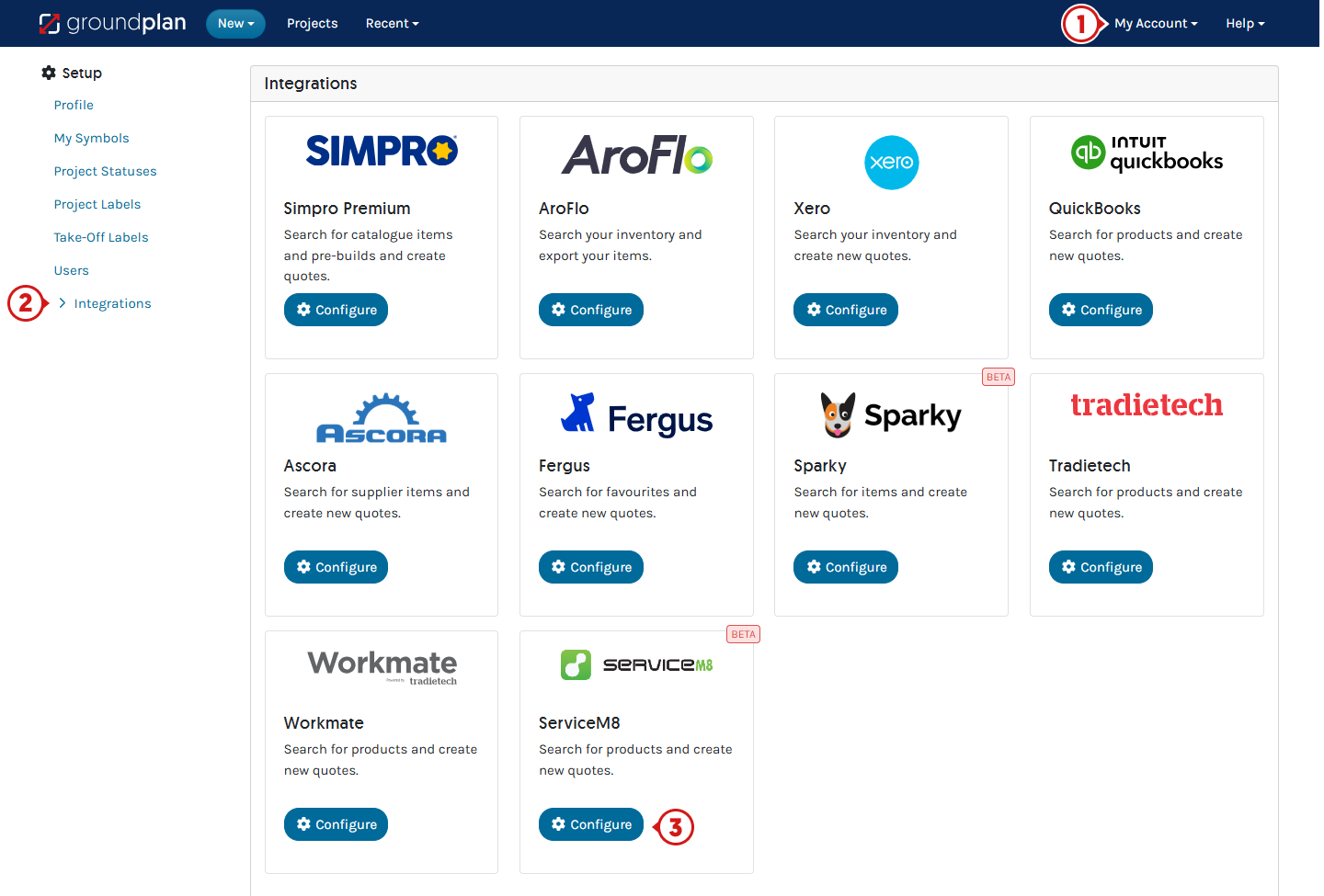Click the Xero card title
Image resolution: width=1324 pixels, height=896 pixels.
[812, 209]
